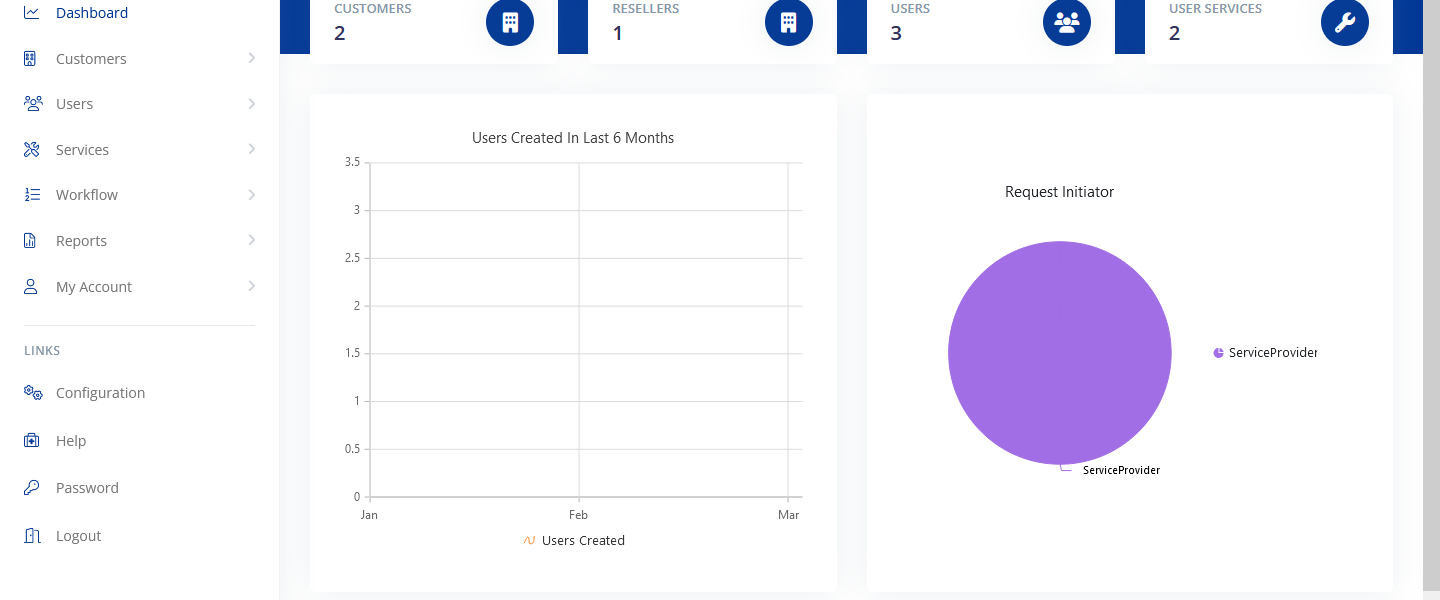Click the vertical page scrollbar
The height and width of the screenshot is (600, 1440).
pos(1431,300)
